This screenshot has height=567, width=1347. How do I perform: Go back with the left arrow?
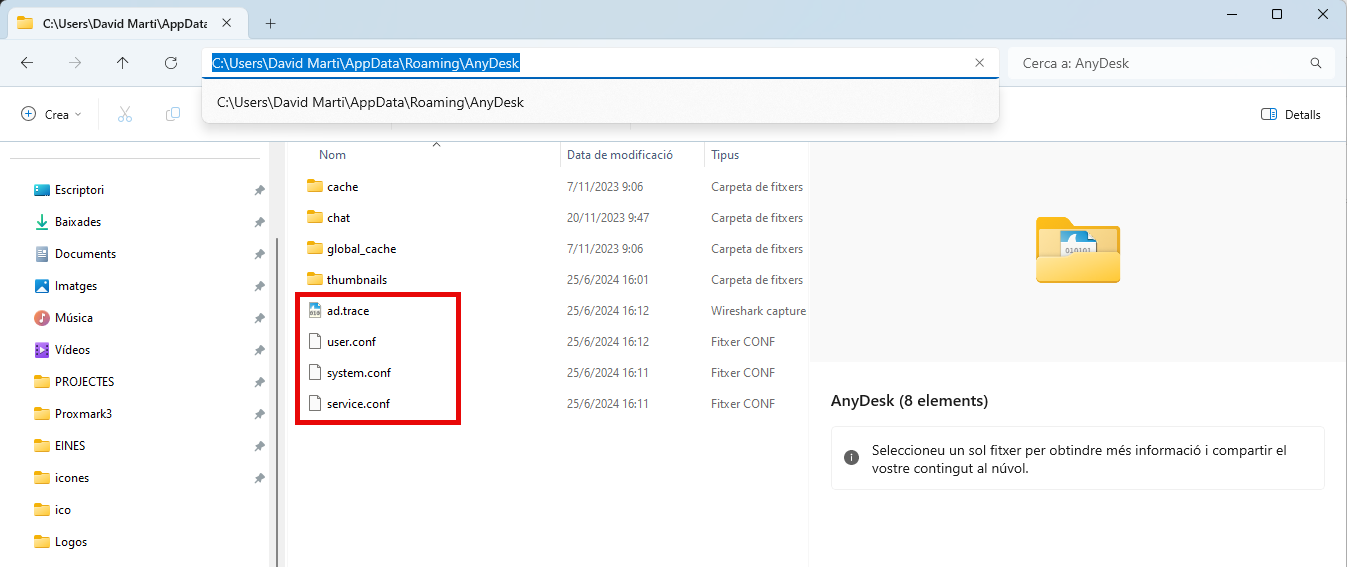(27, 62)
